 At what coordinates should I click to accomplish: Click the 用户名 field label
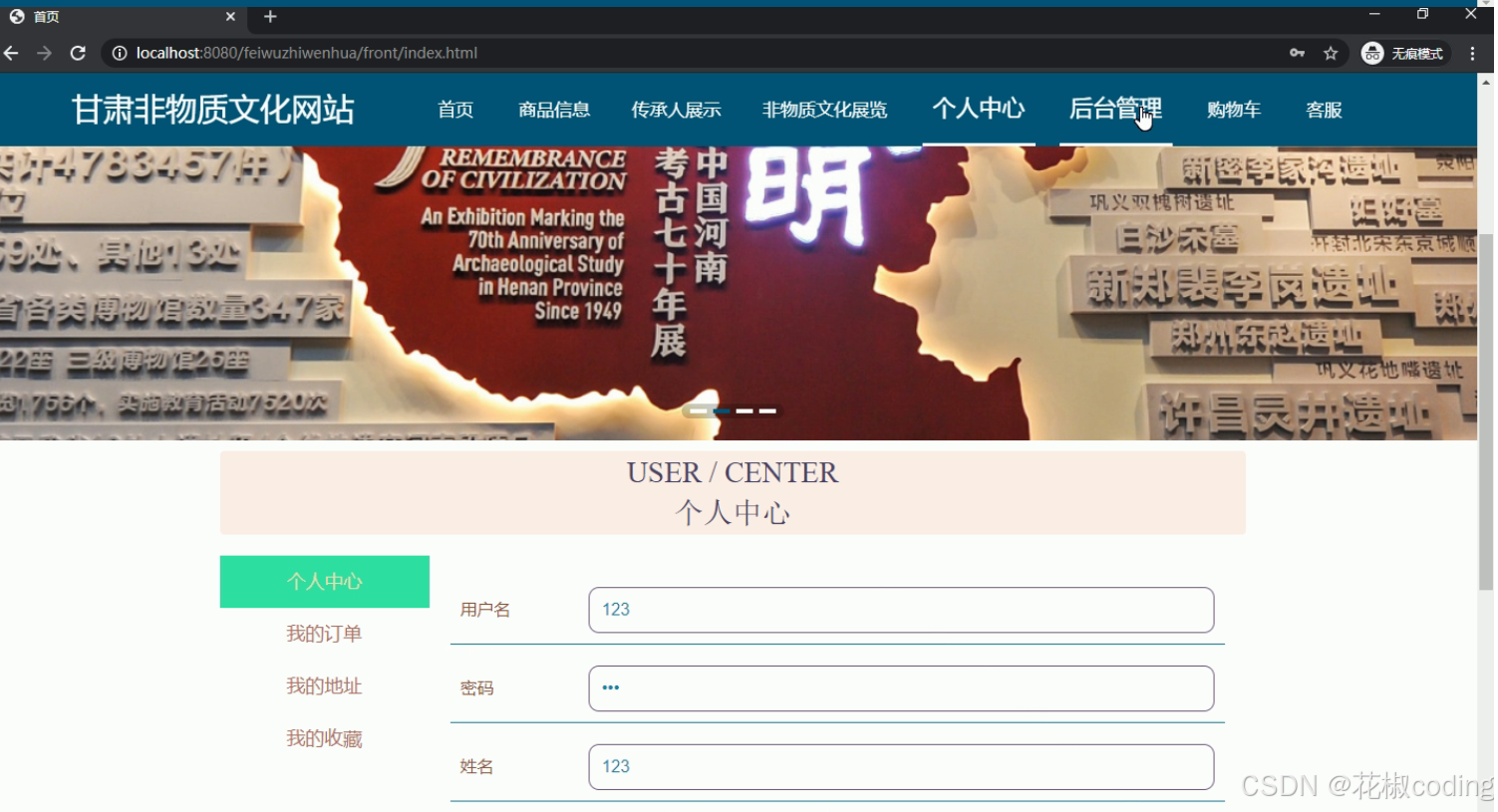click(x=485, y=610)
